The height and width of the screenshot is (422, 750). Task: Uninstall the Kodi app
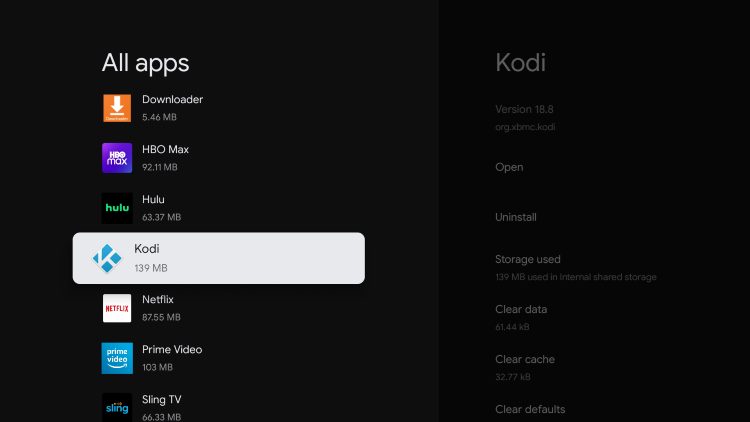(x=516, y=217)
